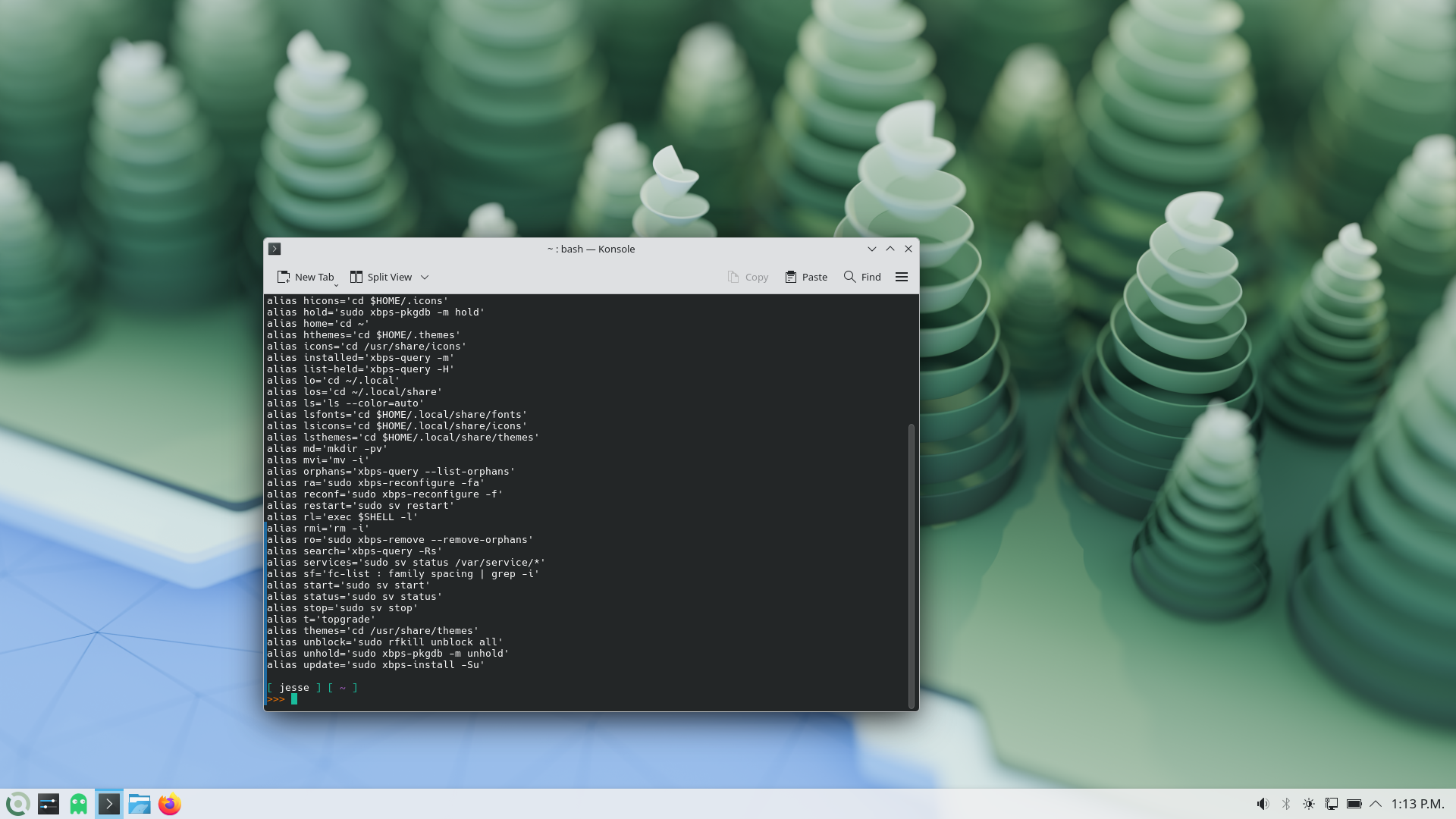
Task: Click the line "alias home='cd ~'"
Action: click(318, 324)
